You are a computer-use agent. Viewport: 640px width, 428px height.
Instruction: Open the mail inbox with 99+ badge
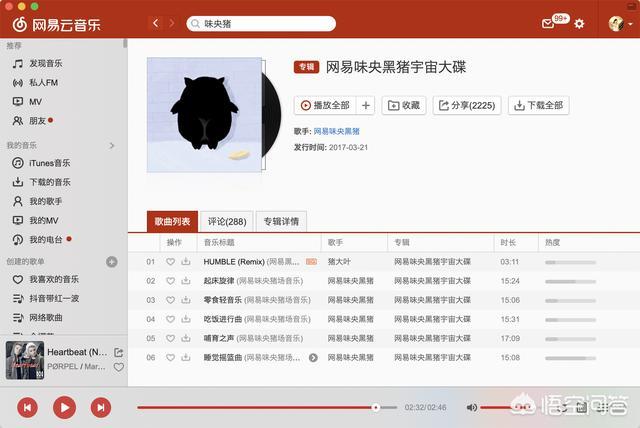(548, 23)
